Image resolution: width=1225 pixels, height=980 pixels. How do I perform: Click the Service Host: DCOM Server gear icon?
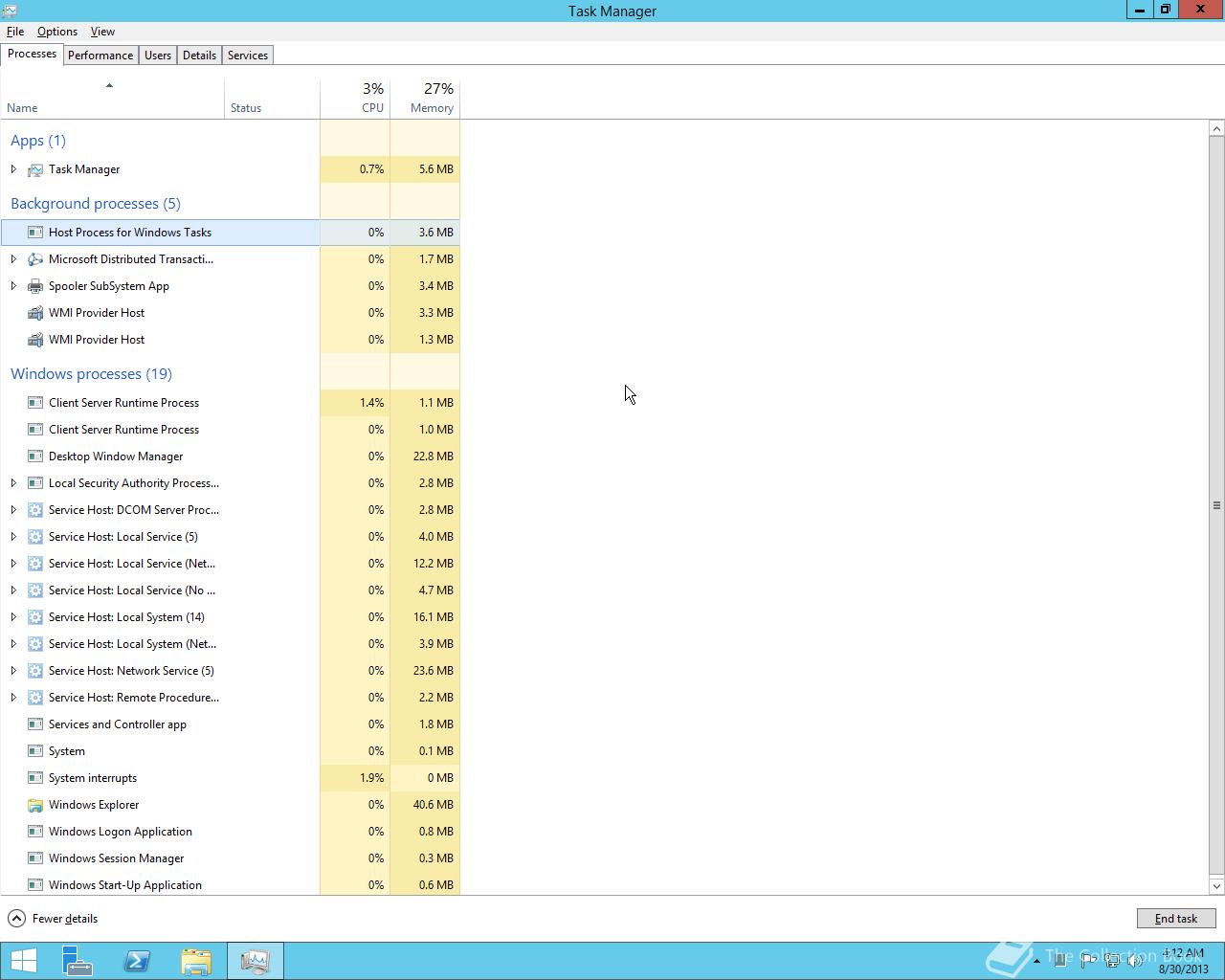(x=35, y=510)
